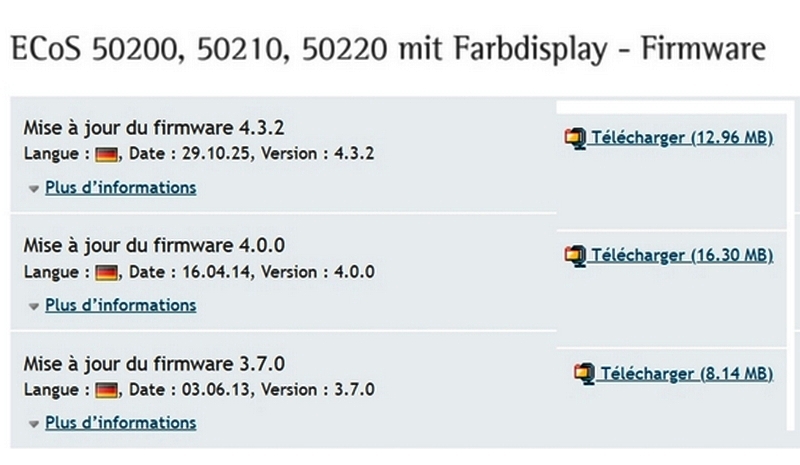Click download icon for firmware 4.0.0
Image resolution: width=800 pixels, height=465 pixels.
point(574,256)
